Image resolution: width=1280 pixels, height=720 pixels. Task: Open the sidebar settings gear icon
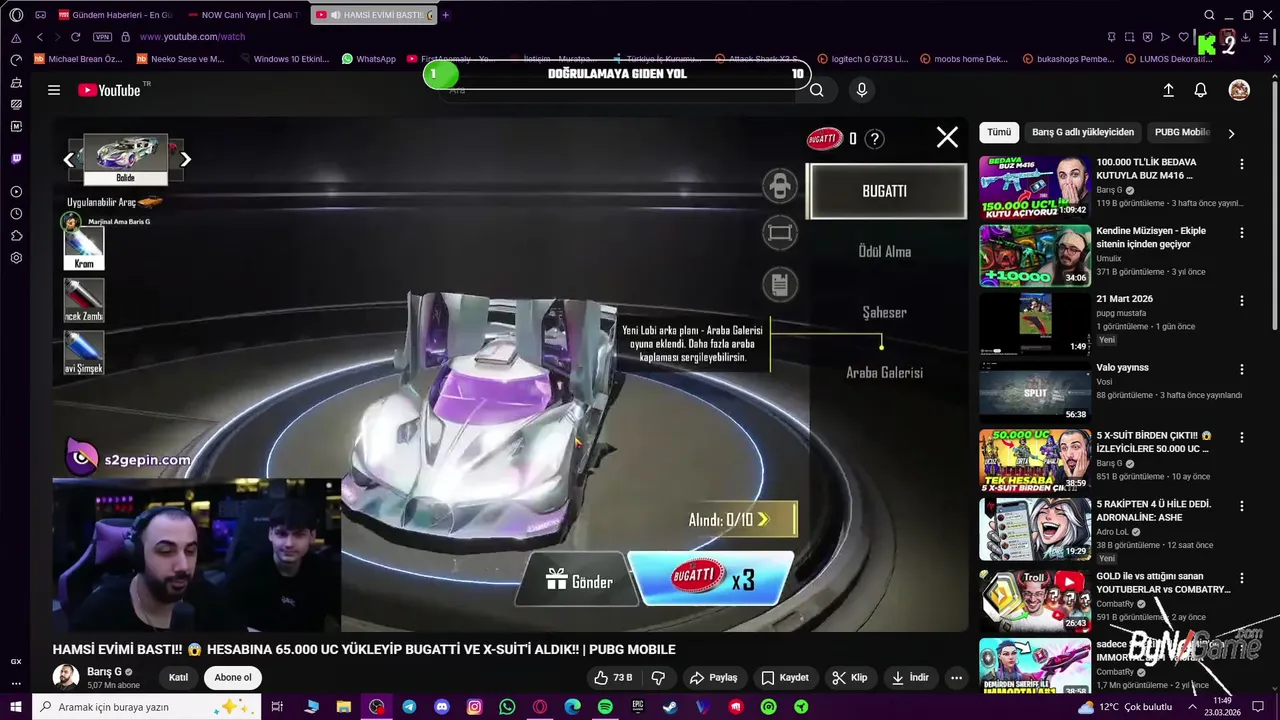[16, 258]
